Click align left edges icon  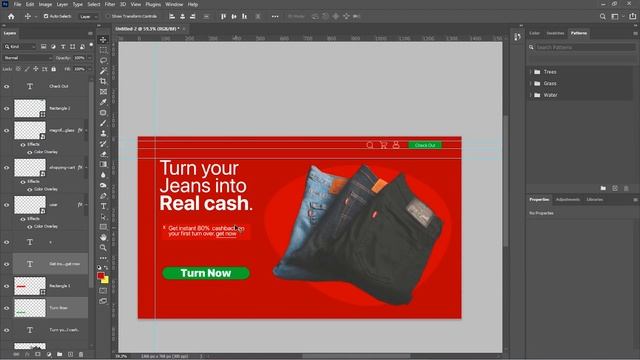(x=172, y=16)
